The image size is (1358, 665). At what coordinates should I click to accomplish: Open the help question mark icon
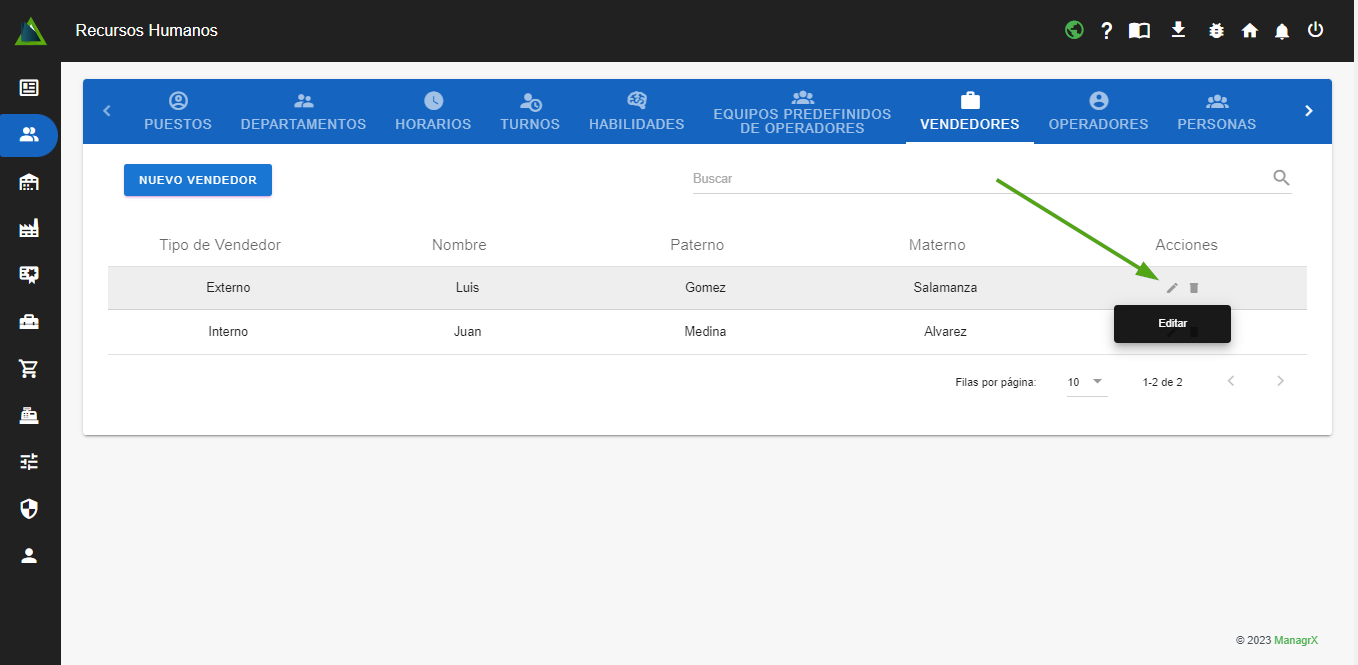[x=1107, y=31]
